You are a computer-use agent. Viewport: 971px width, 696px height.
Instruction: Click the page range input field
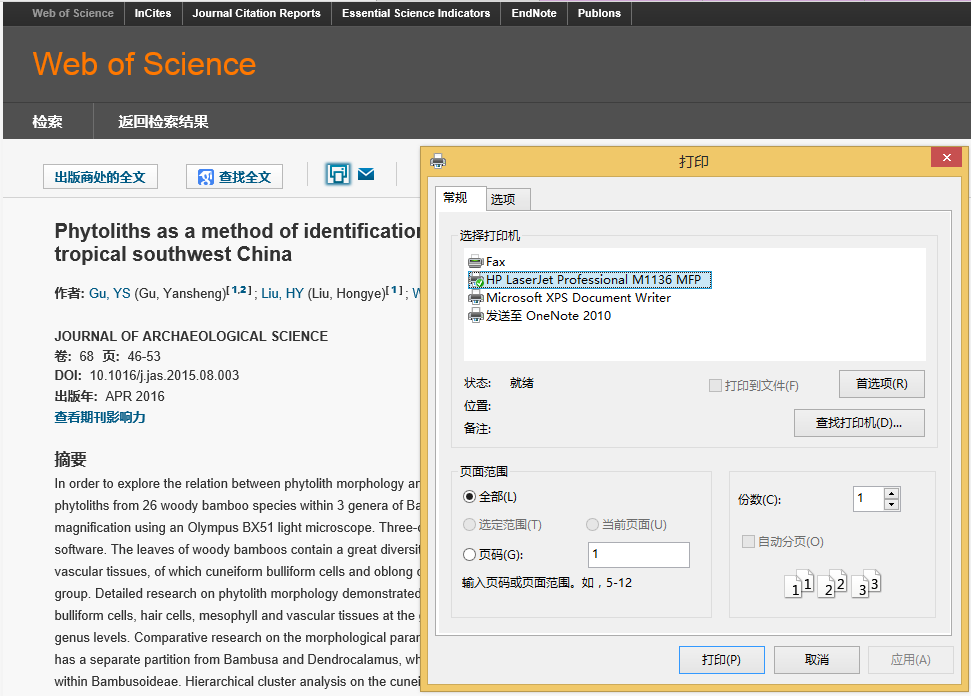(x=638, y=554)
